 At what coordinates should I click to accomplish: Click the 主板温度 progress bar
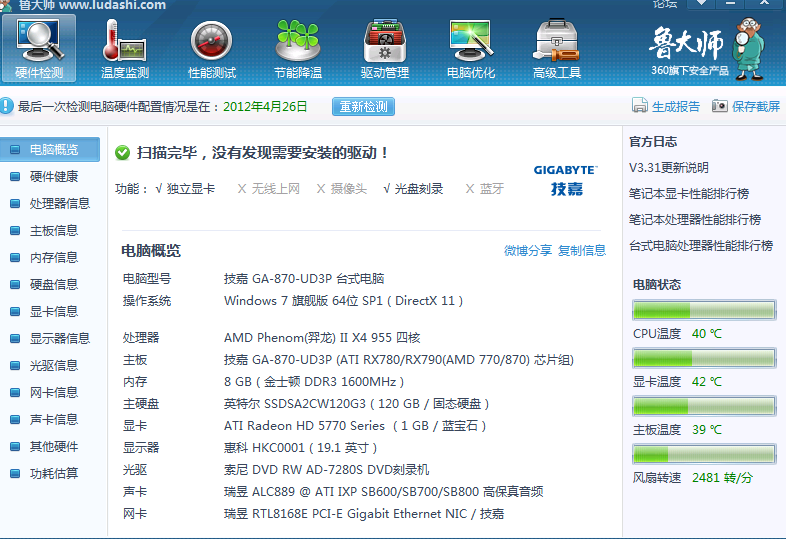(x=704, y=406)
